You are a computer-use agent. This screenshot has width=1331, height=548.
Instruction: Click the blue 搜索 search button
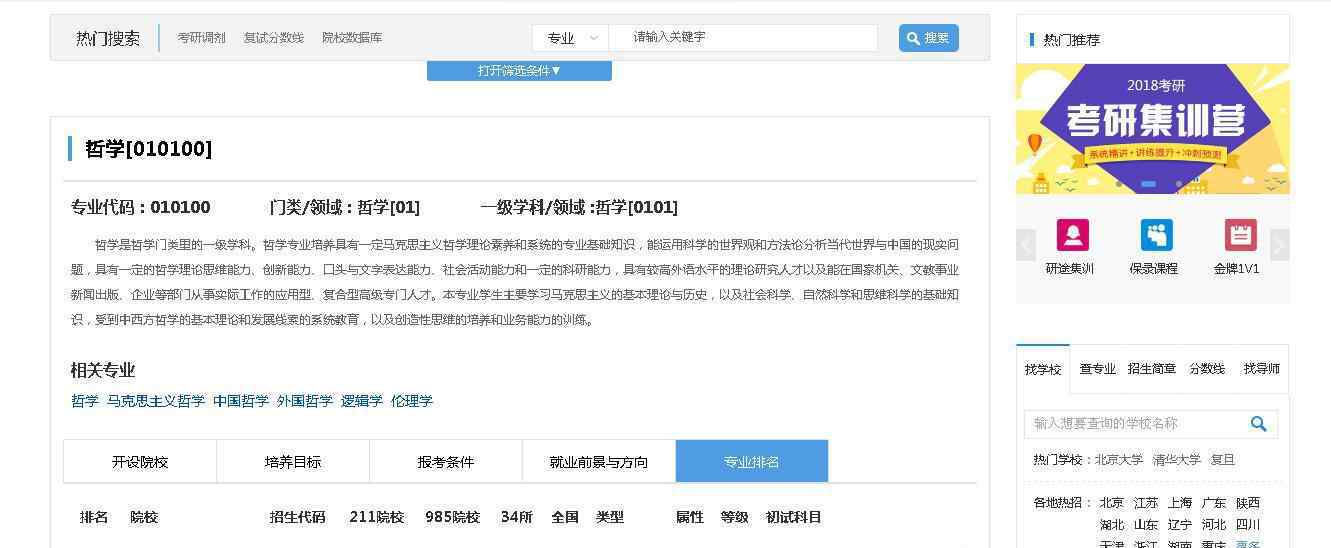(x=928, y=38)
